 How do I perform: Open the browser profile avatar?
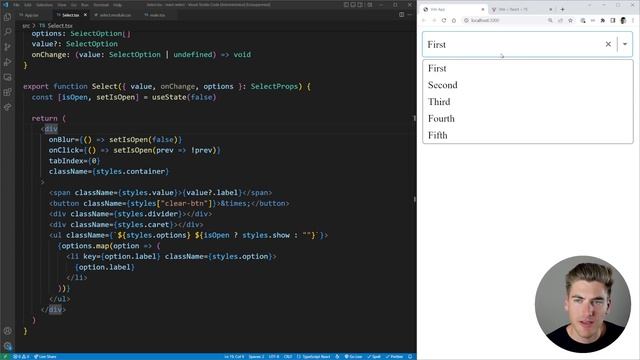[x=623, y=20]
